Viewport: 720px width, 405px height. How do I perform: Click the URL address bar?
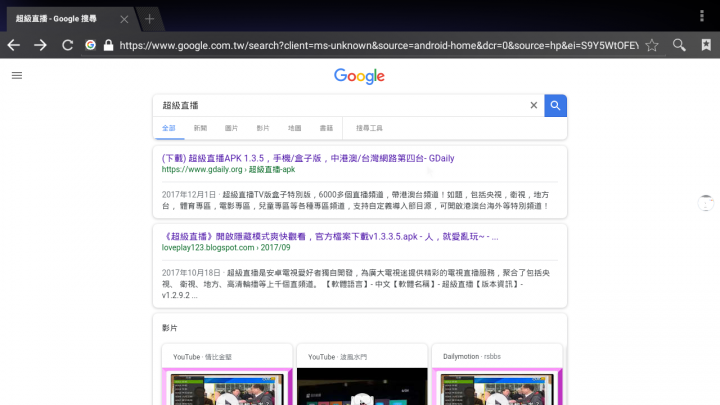[379, 45]
